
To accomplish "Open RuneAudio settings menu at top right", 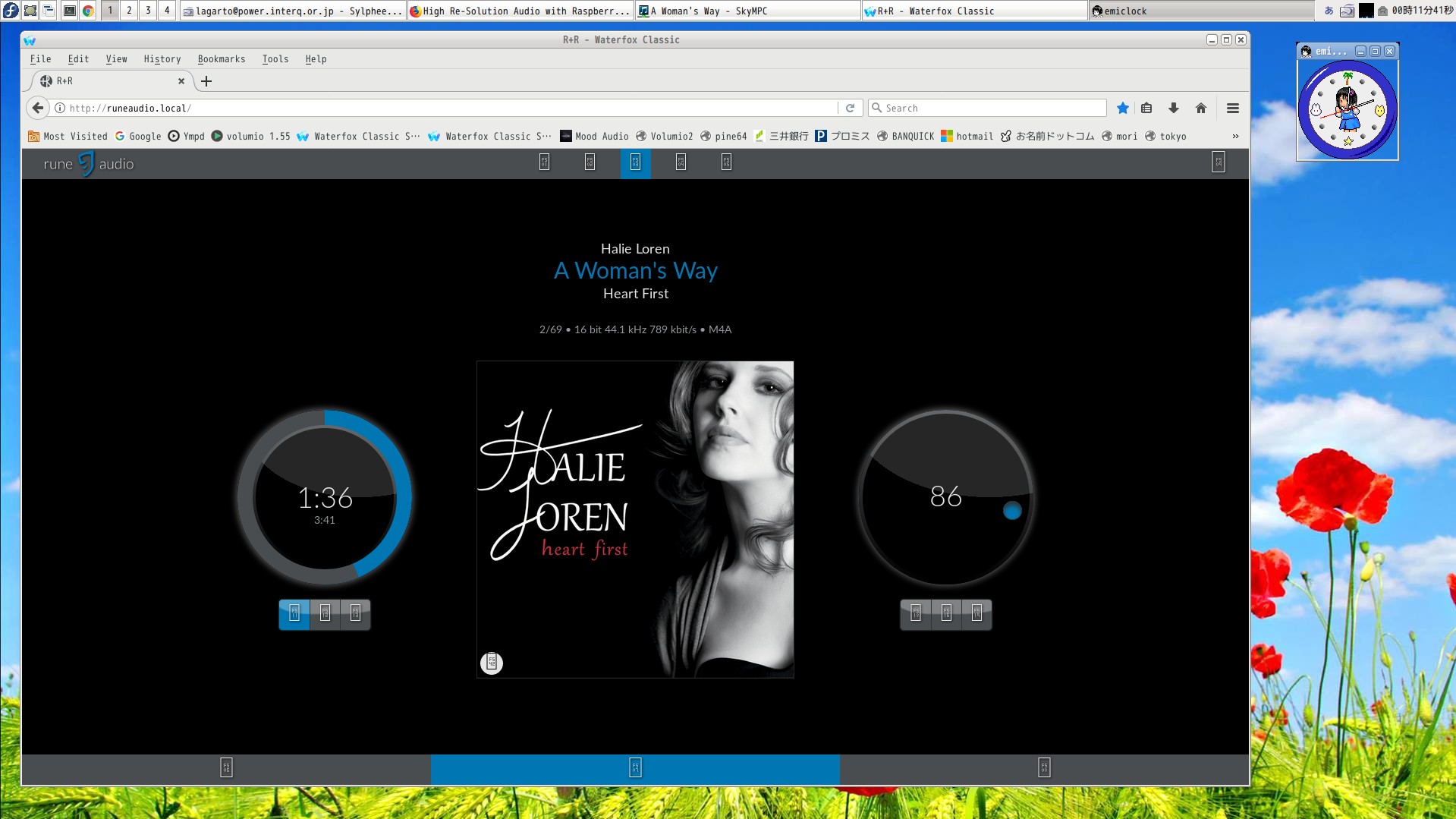I will (1218, 162).
